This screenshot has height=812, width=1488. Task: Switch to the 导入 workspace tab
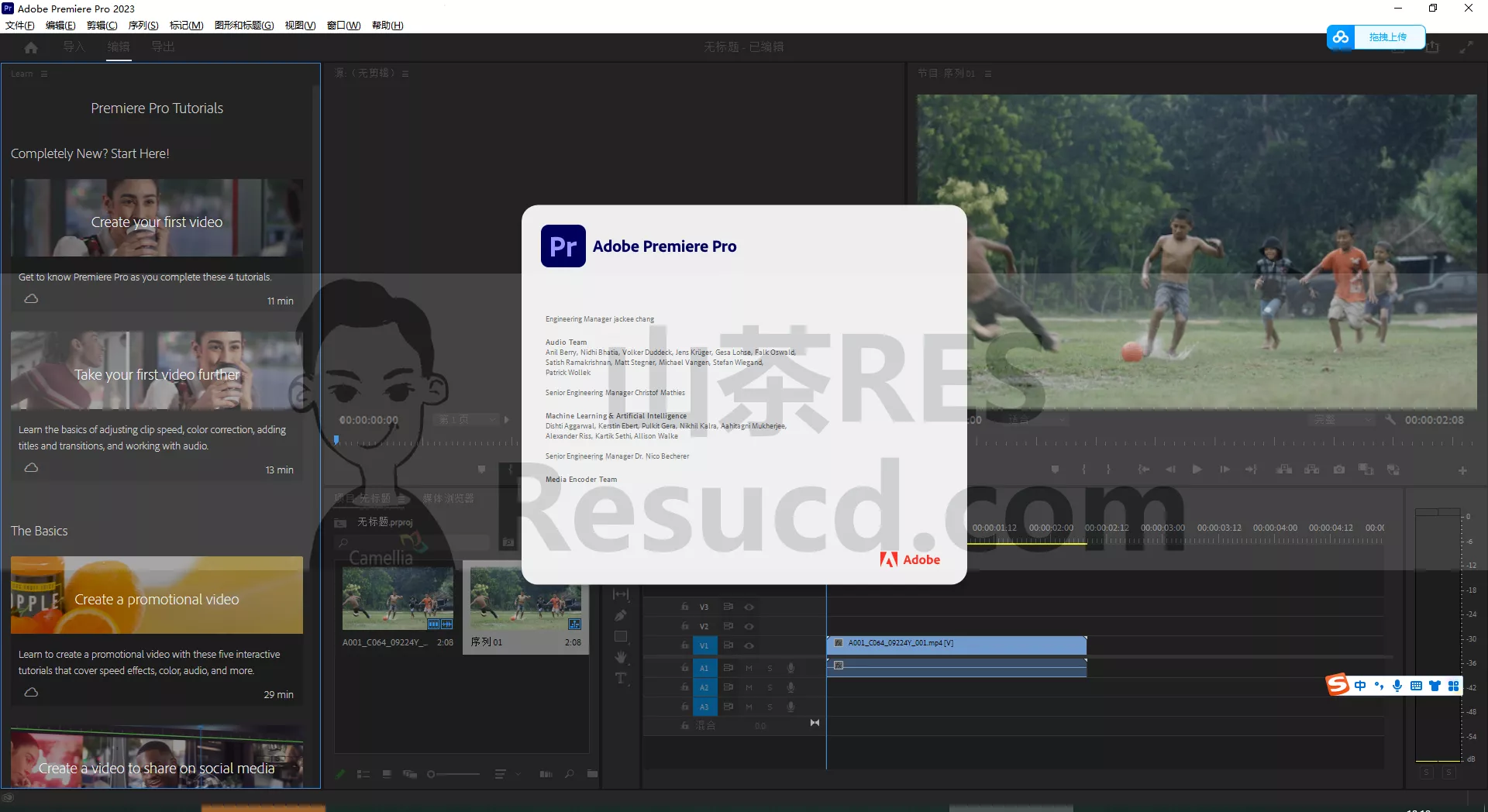[x=74, y=47]
